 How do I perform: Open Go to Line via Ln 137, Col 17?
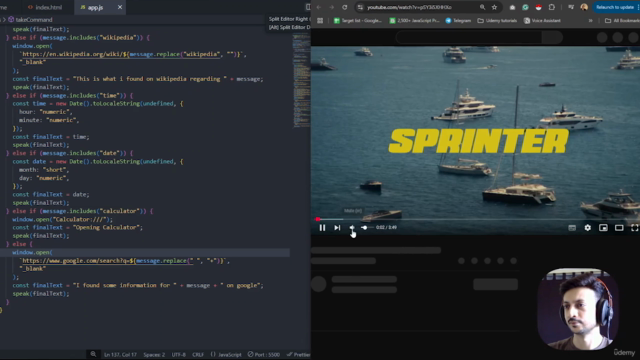120,355
